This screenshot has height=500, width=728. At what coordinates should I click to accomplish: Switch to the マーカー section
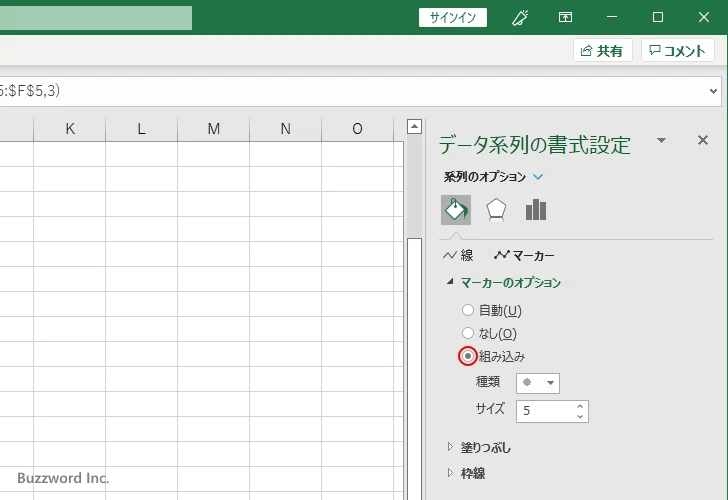[524, 255]
